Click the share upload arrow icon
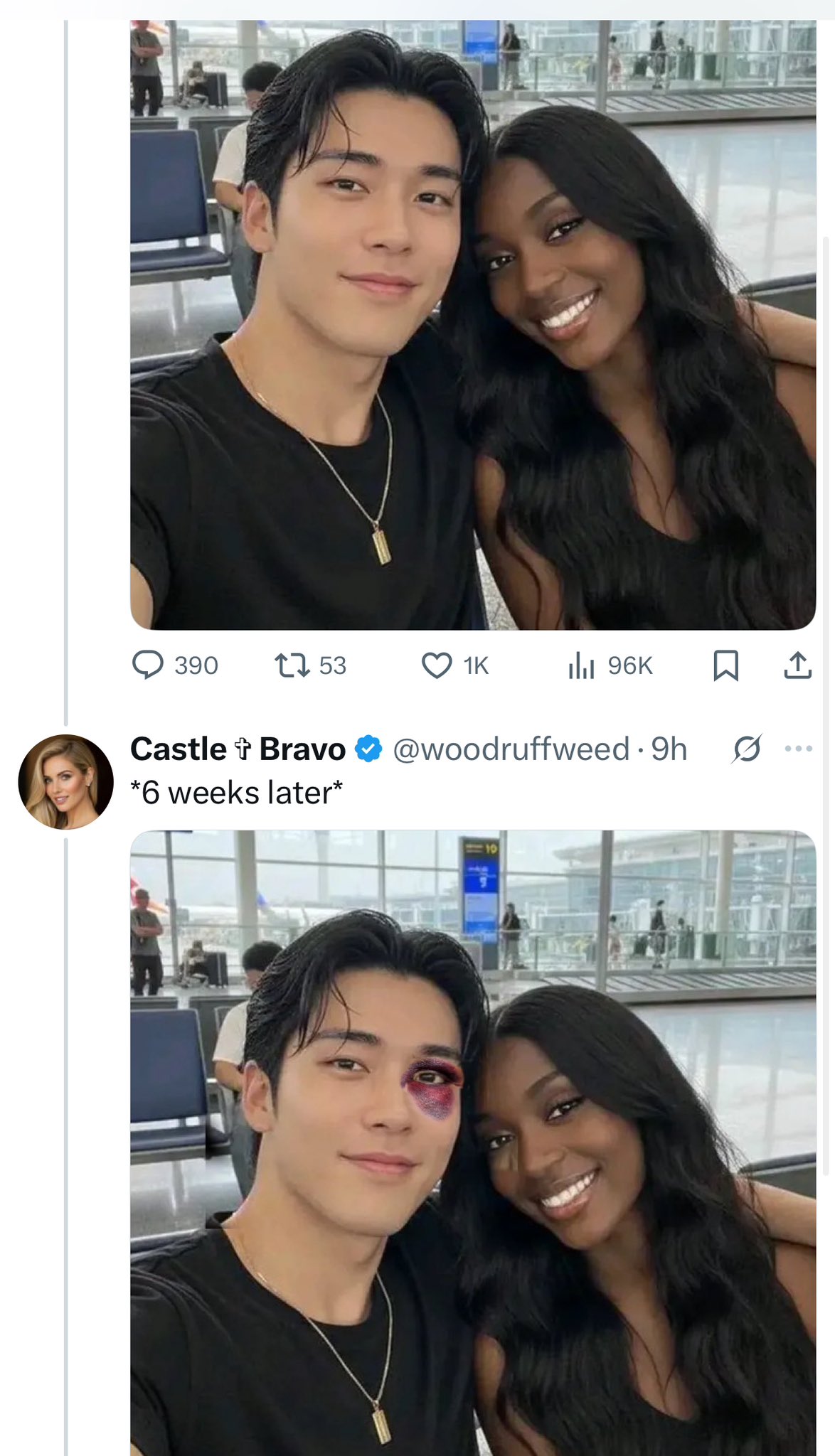The image size is (835, 1456). pyautogui.click(x=797, y=665)
